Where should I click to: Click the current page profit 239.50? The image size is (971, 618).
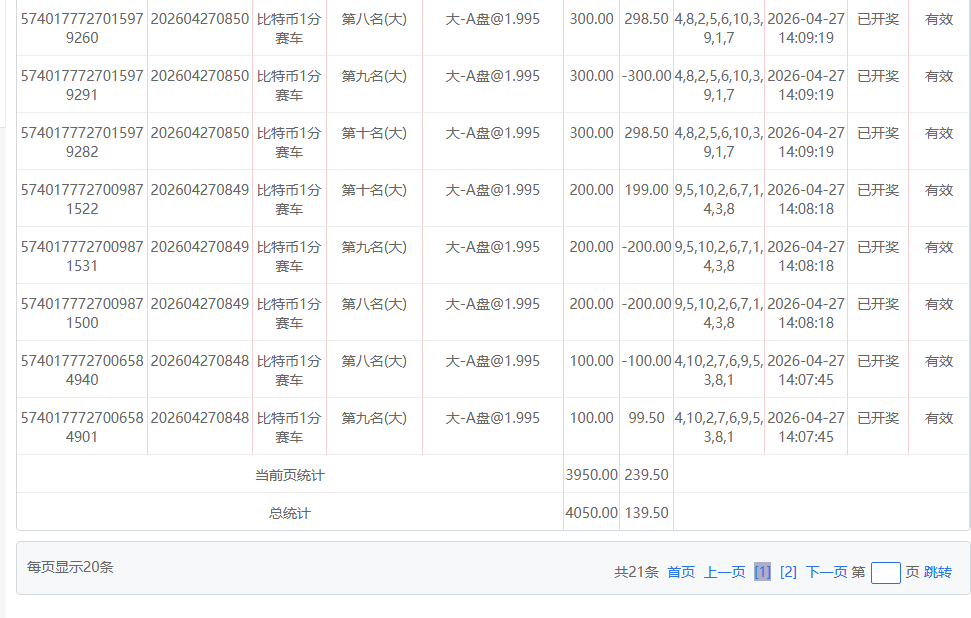(646, 475)
